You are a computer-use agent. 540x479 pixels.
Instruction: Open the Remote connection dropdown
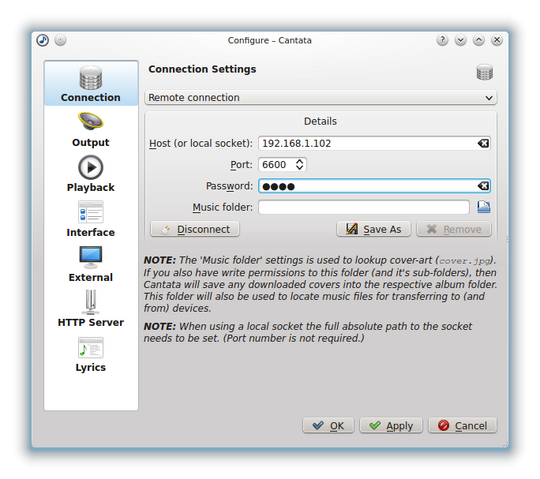pyautogui.click(x=320, y=97)
